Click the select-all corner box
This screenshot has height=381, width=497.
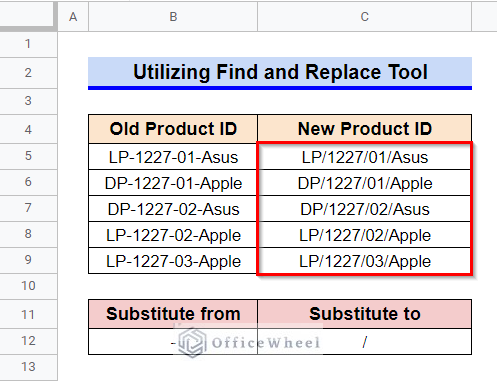pos(28,15)
